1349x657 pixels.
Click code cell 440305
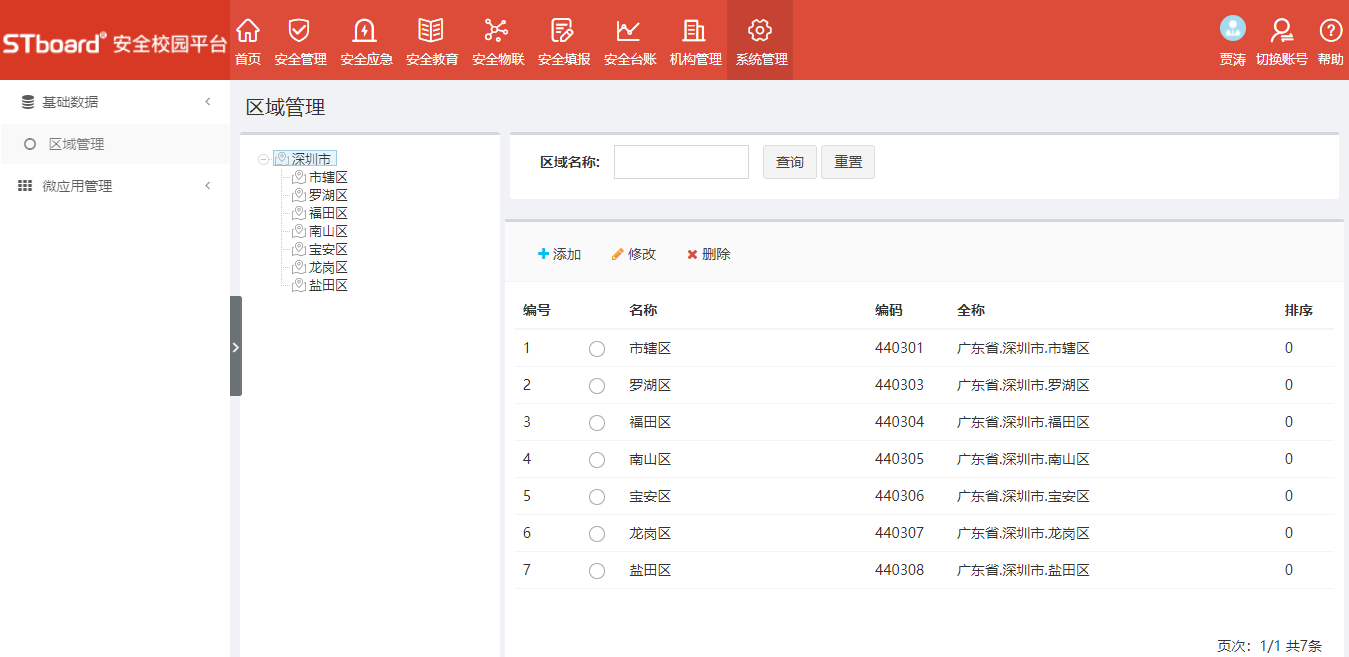coord(900,459)
